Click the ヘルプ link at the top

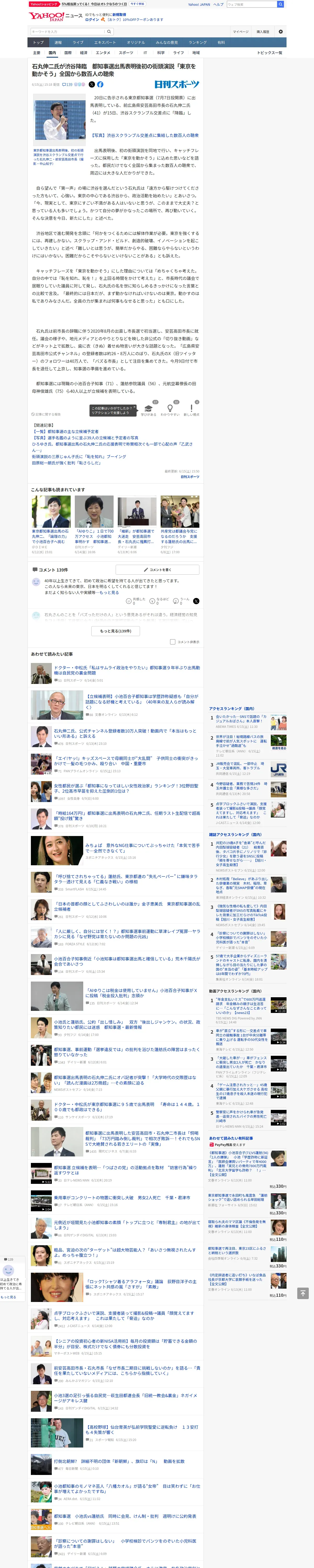tap(218, 4)
